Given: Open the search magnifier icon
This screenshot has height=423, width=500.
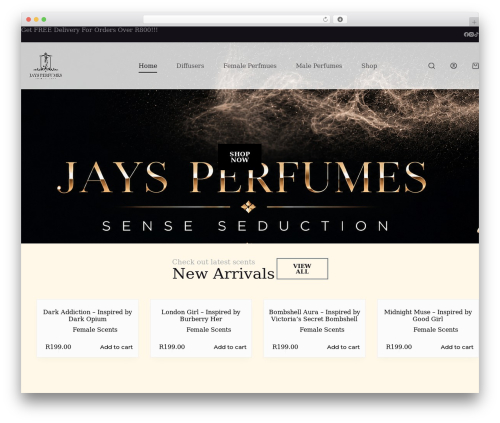Looking at the screenshot, I should point(431,66).
